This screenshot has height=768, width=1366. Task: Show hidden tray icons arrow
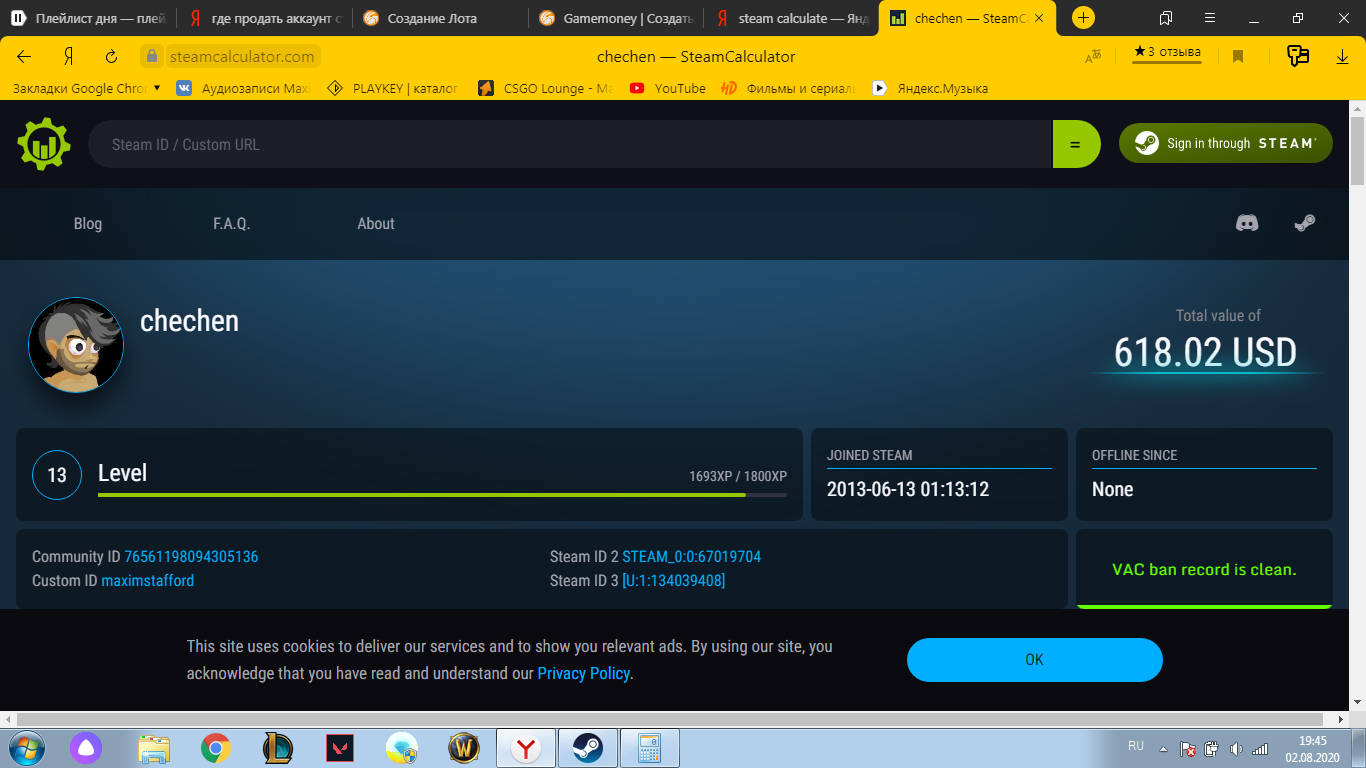click(1163, 748)
